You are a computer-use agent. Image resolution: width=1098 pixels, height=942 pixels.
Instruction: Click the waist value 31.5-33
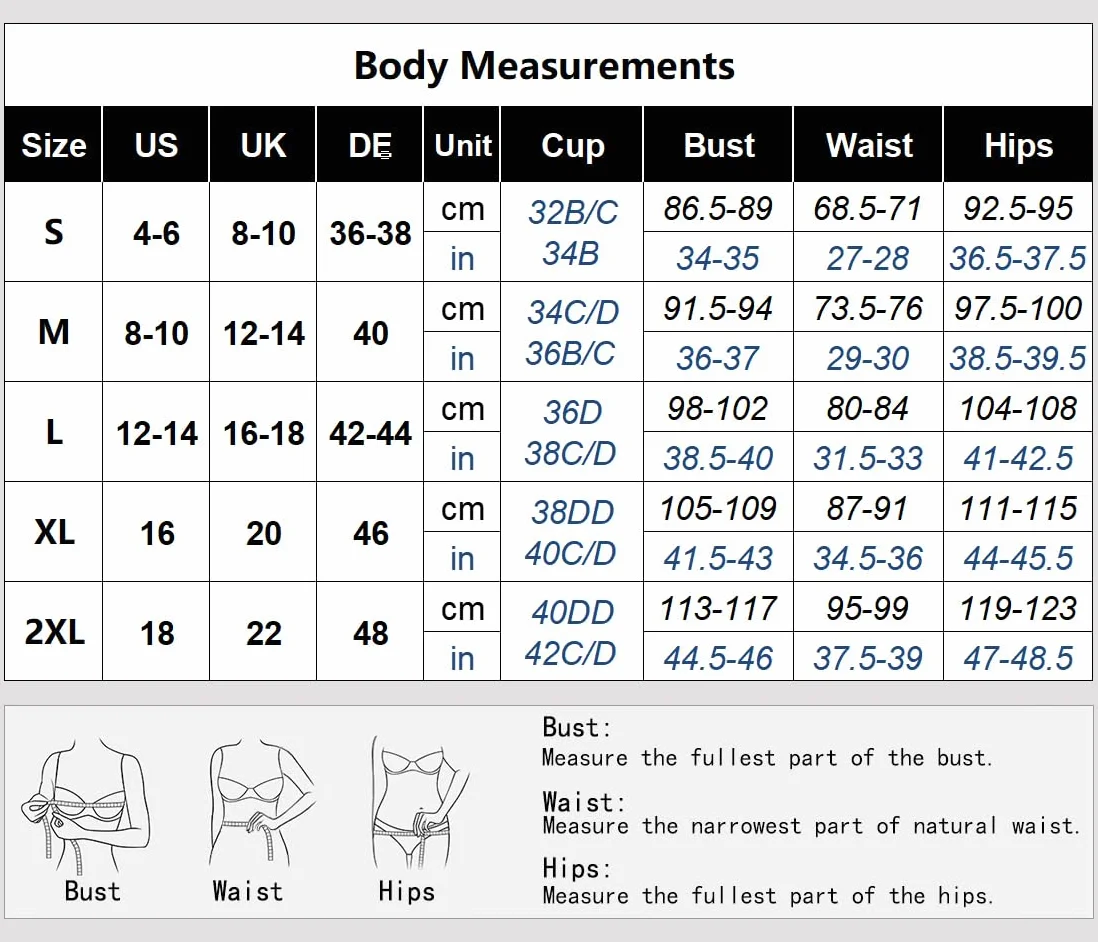click(868, 458)
